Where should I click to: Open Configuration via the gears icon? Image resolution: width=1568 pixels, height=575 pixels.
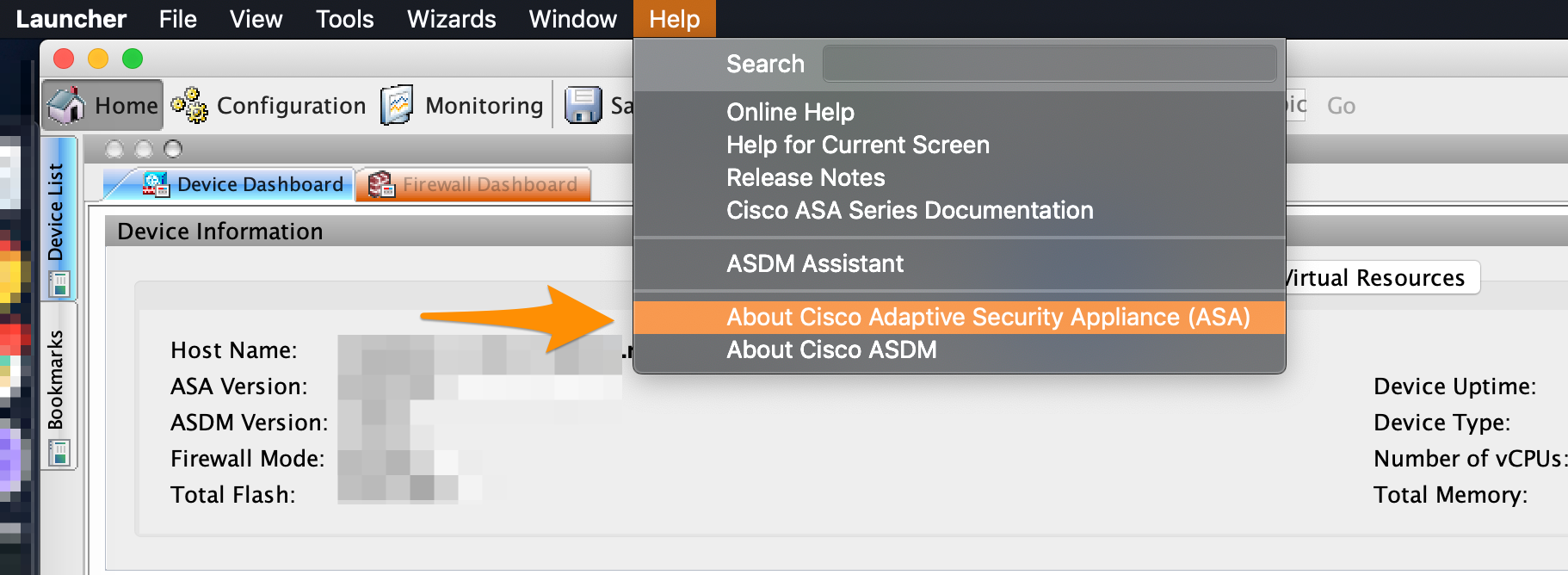tap(189, 105)
